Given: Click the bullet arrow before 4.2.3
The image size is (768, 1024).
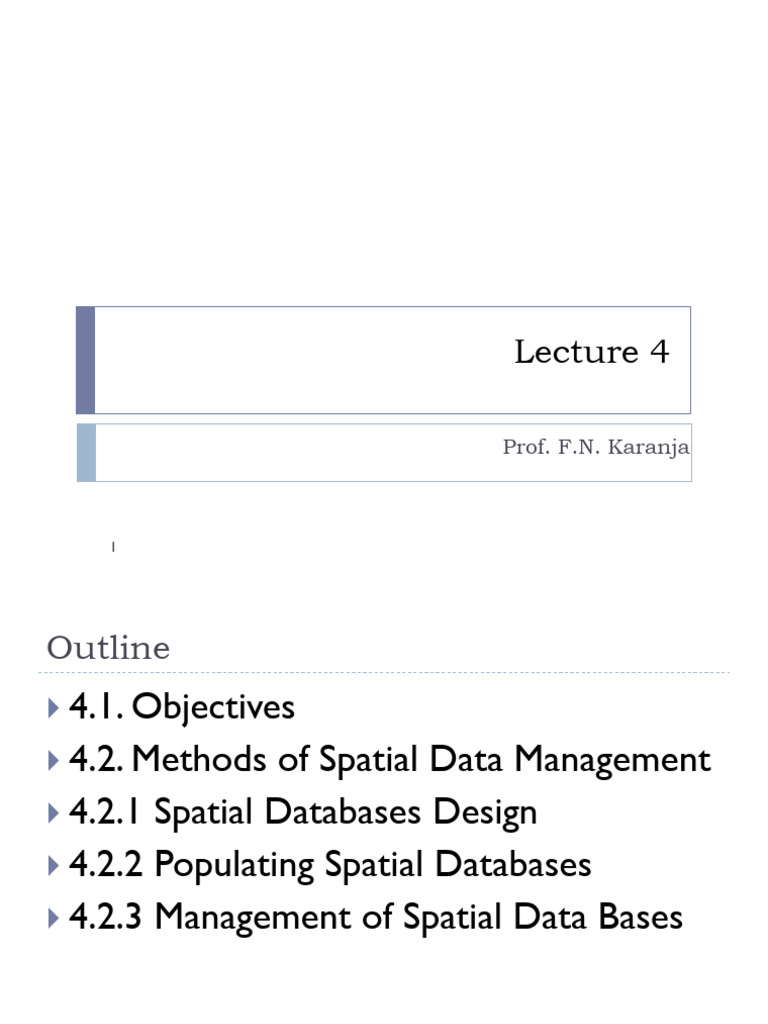Looking at the screenshot, I should point(53,918).
